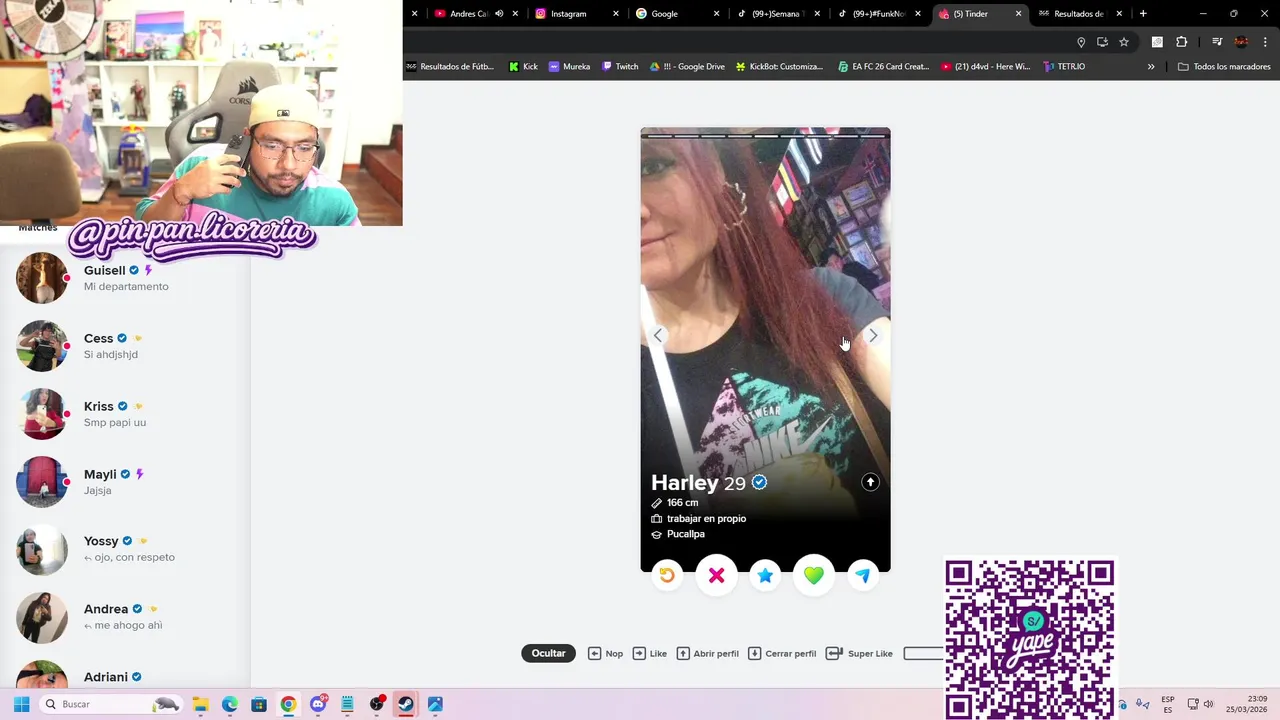This screenshot has width=1280, height=720.
Task: Click the Ocultar button
Action: pyautogui.click(x=548, y=653)
